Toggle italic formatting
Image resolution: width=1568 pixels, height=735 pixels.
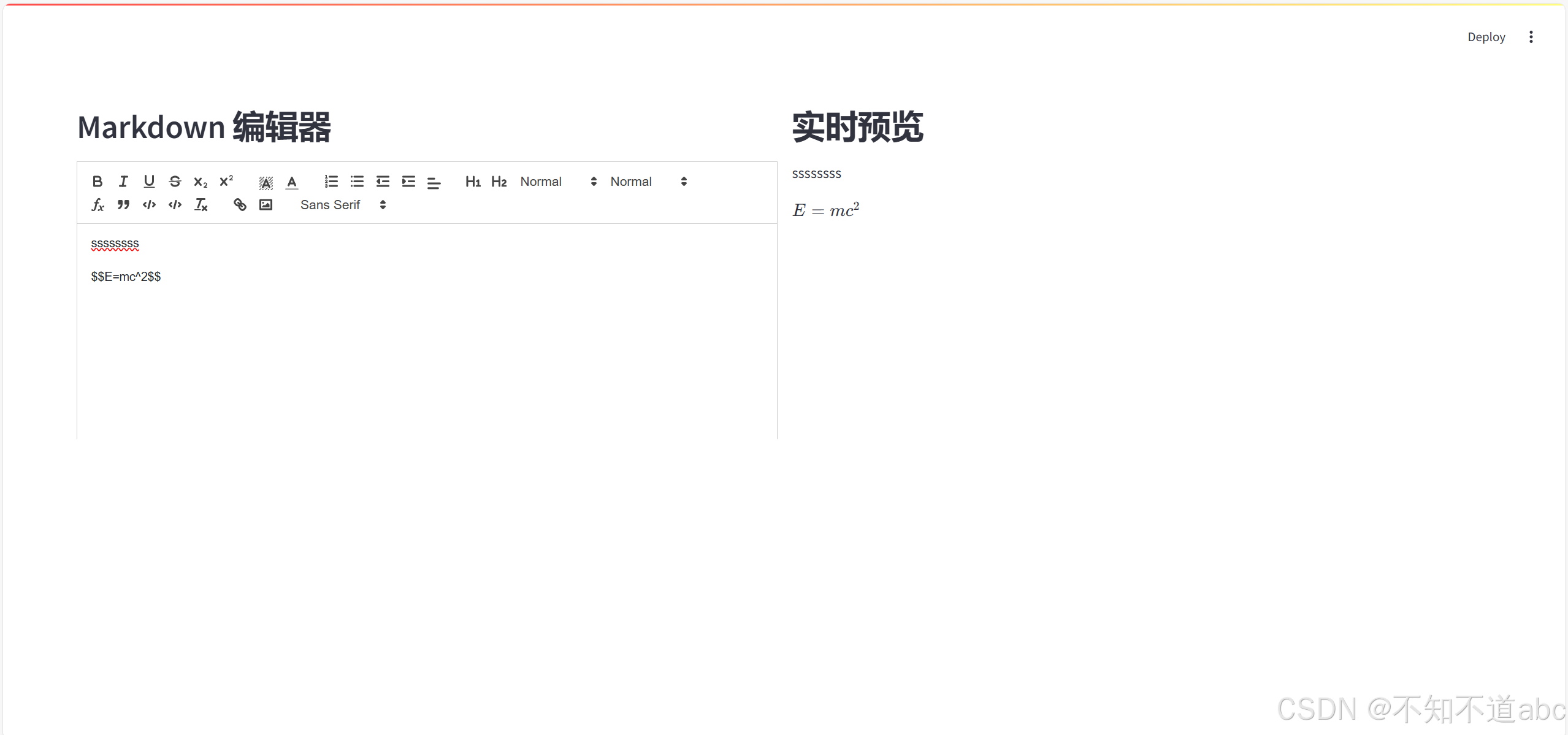point(123,182)
